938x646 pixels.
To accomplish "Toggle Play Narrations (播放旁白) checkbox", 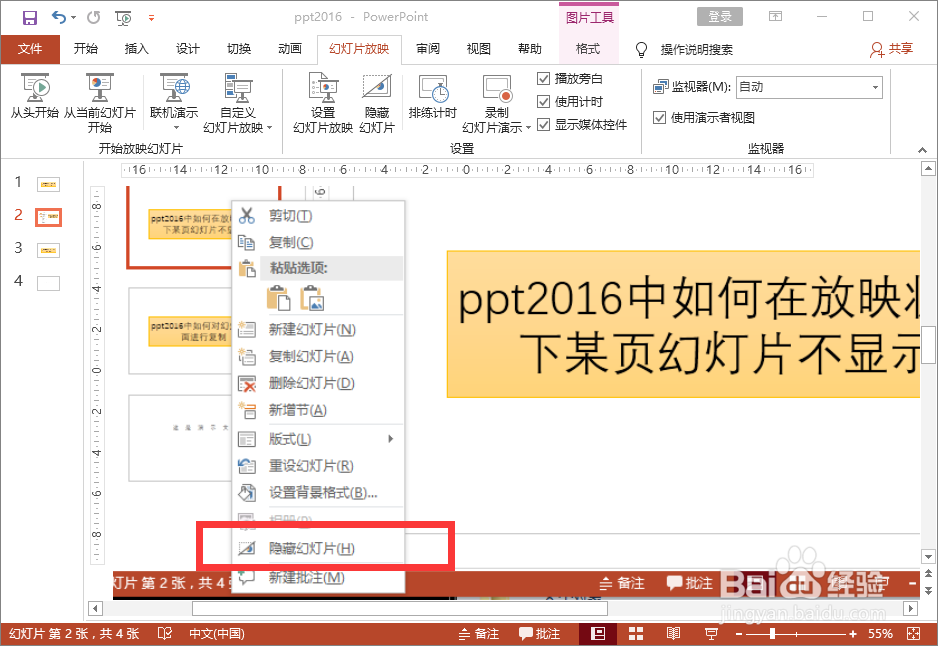I will point(543,78).
